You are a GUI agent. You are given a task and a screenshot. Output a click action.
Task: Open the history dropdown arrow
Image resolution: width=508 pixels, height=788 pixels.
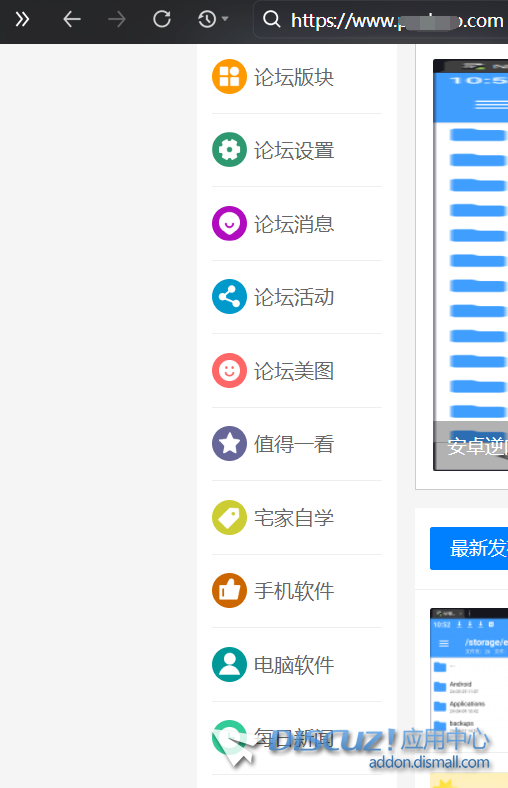pyautogui.click(x=225, y=19)
